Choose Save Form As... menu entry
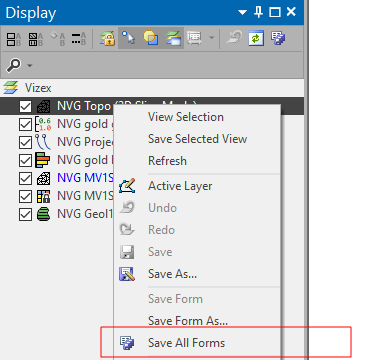Viewport: 377px width, 360px height. (x=188, y=321)
